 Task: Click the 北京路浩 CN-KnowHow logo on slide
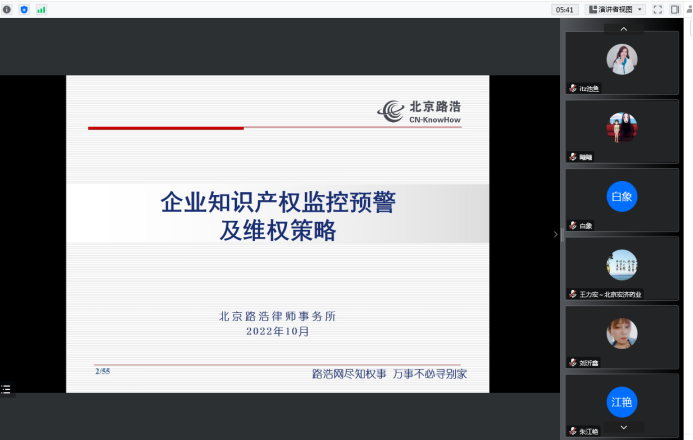419,112
